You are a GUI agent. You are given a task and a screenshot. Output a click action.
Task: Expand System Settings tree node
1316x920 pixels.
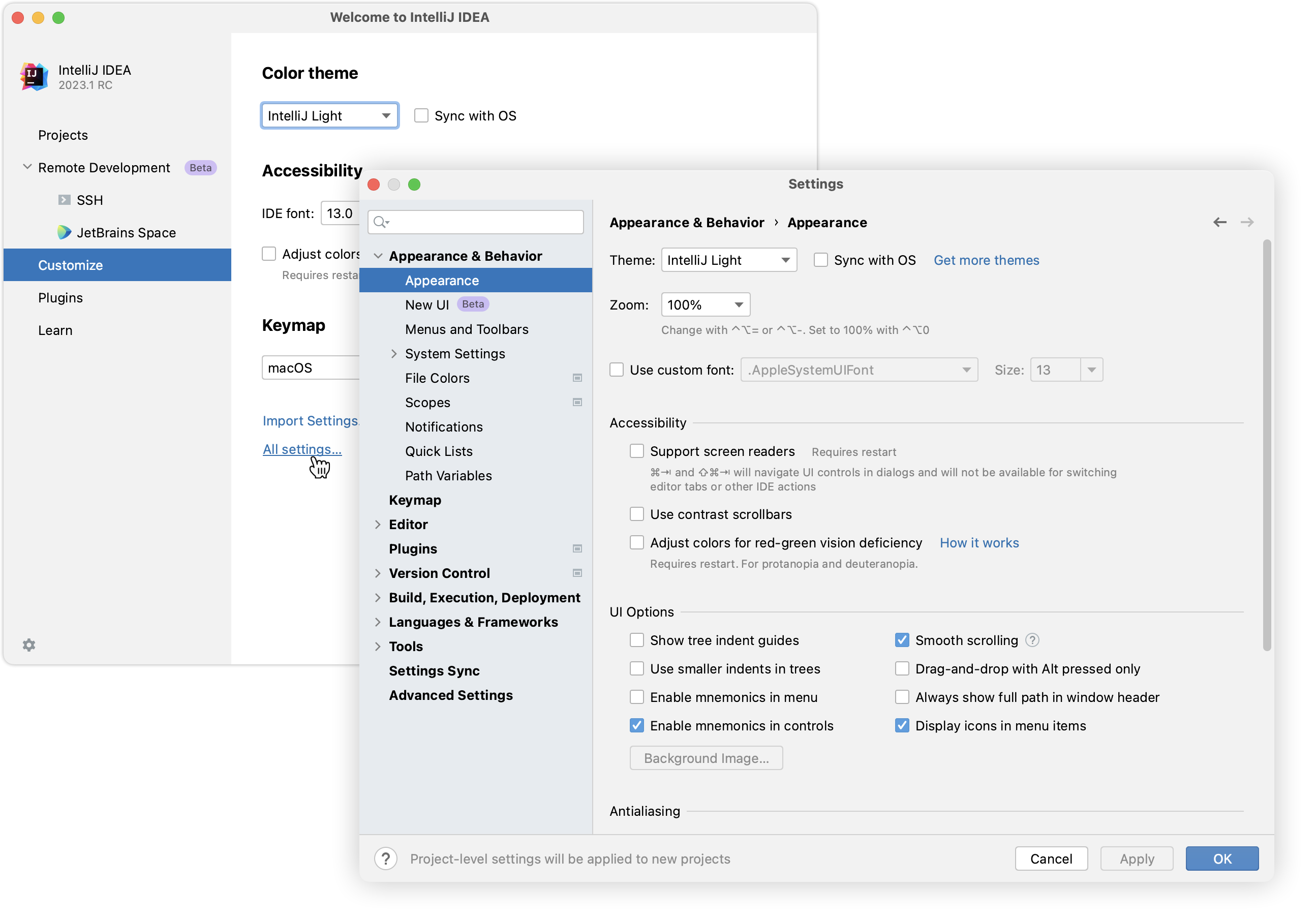tap(394, 354)
